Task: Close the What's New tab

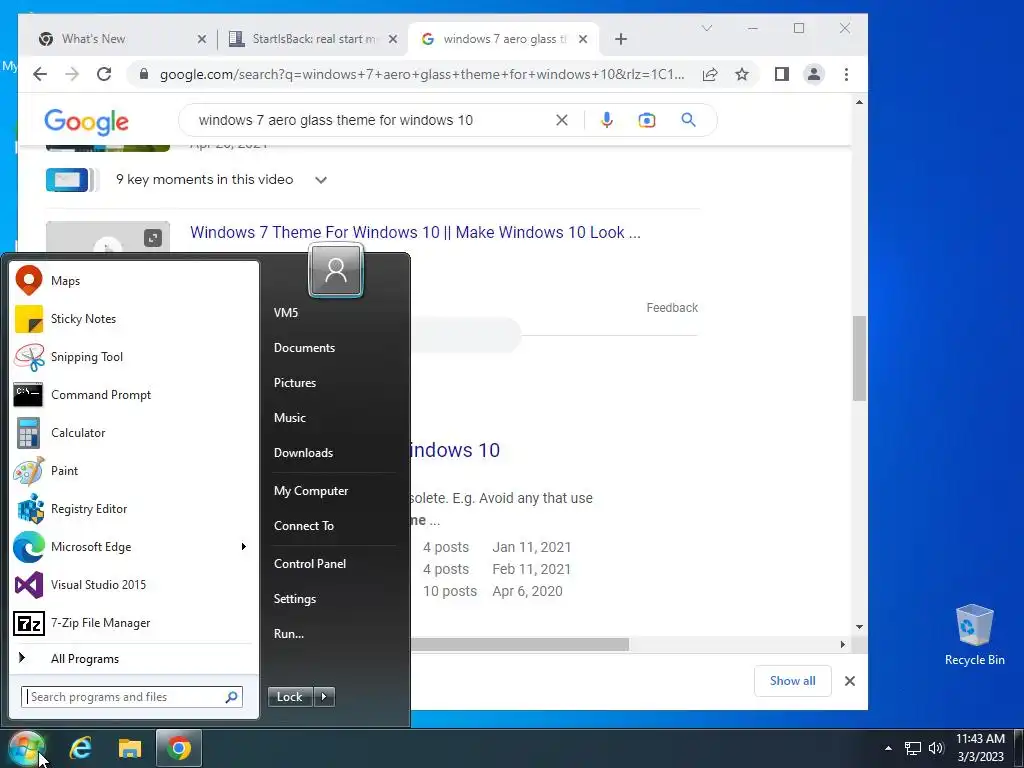Action: coord(202,39)
